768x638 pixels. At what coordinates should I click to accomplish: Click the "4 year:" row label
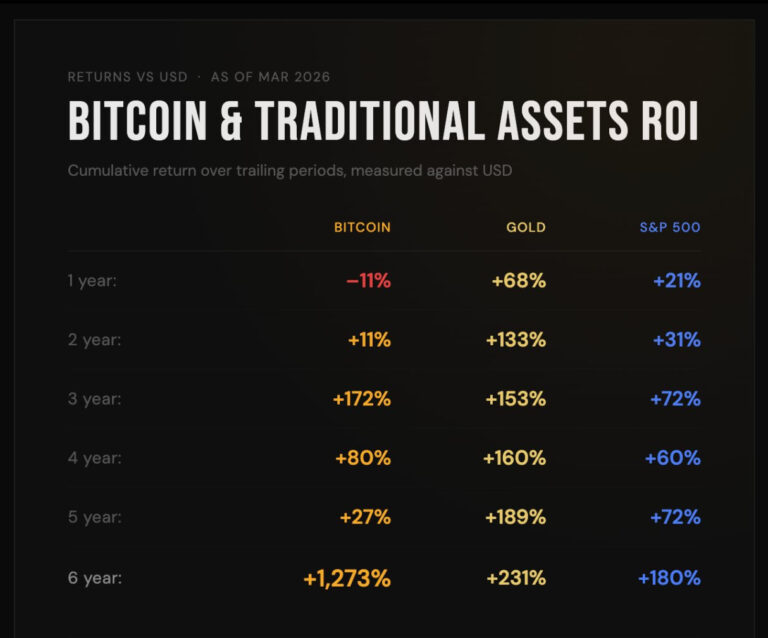tap(94, 458)
